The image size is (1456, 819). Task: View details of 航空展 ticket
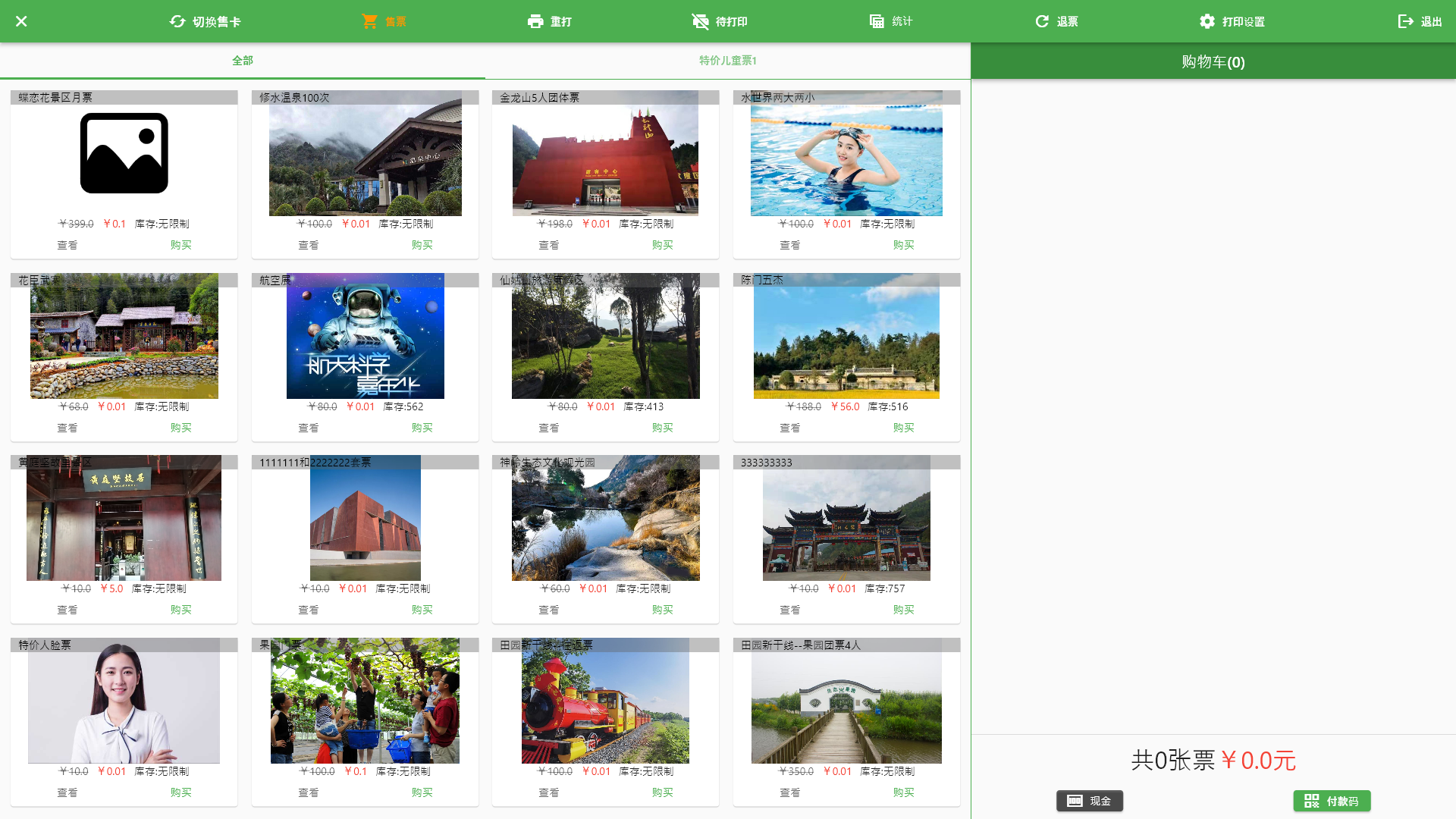[309, 428]
